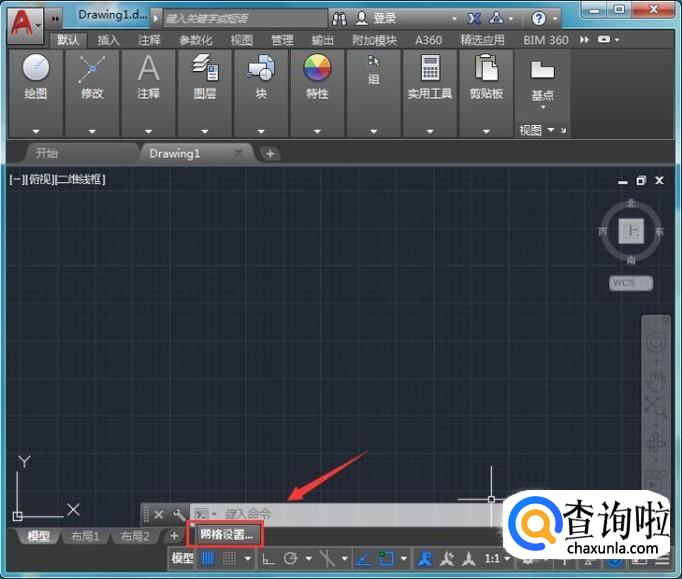The height and width of the screenshot is (579, 682).
Task: Open the Parametric (参数化) ribbon tab
Action: click(x=196, y=40)
